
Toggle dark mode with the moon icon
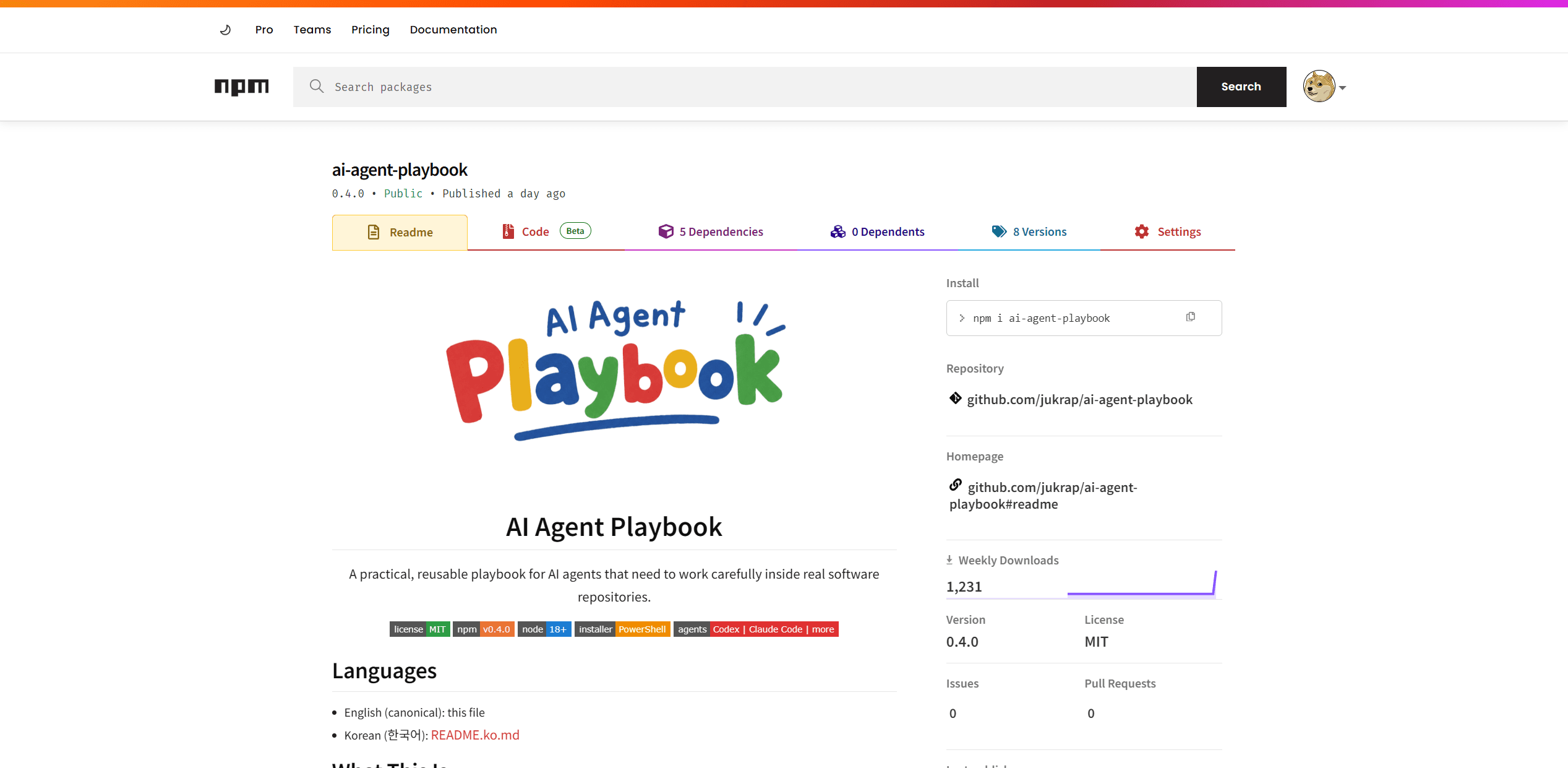pos(225,30)
